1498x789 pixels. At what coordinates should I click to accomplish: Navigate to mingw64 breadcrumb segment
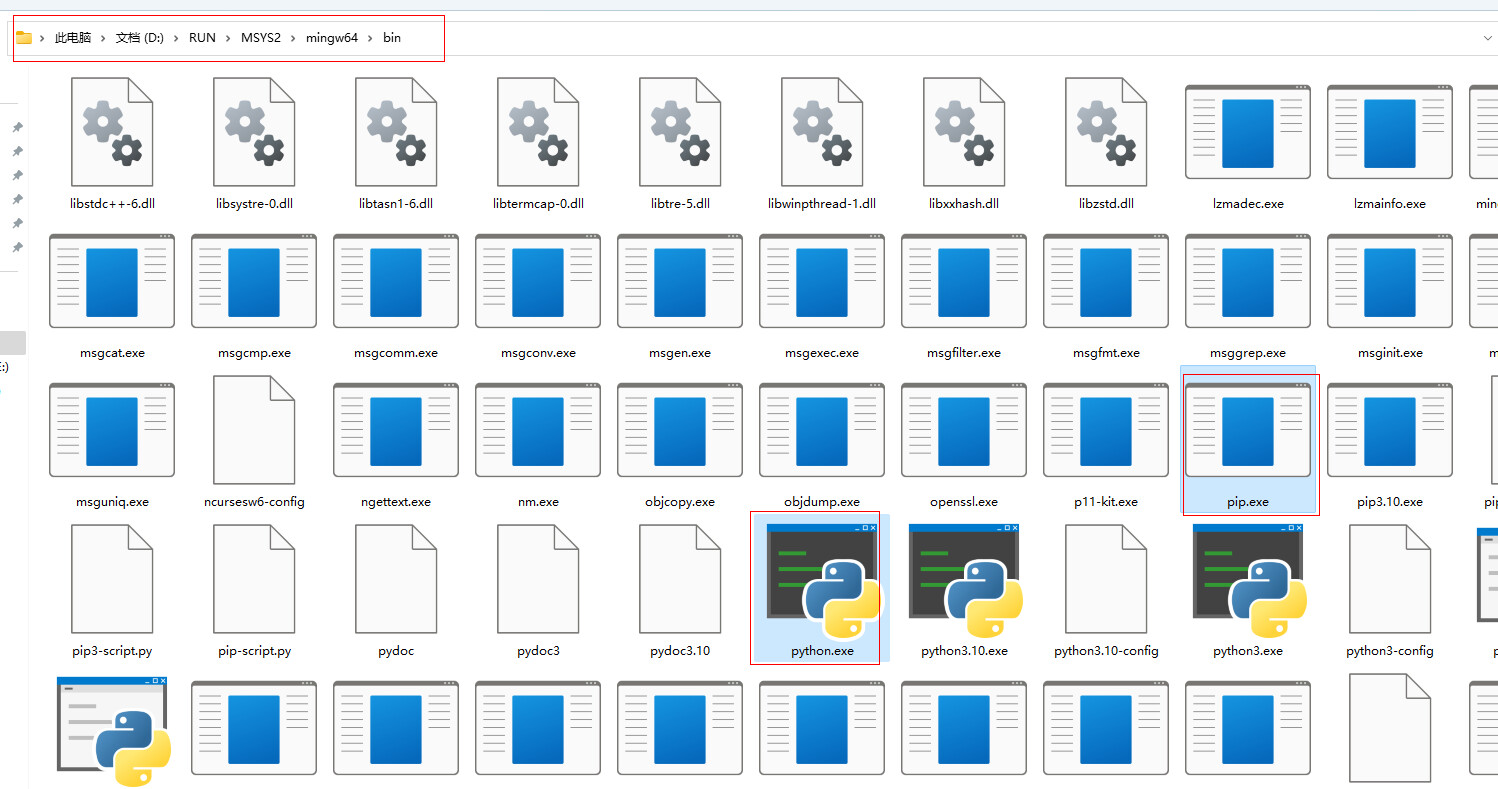click(x=332, y=38)
